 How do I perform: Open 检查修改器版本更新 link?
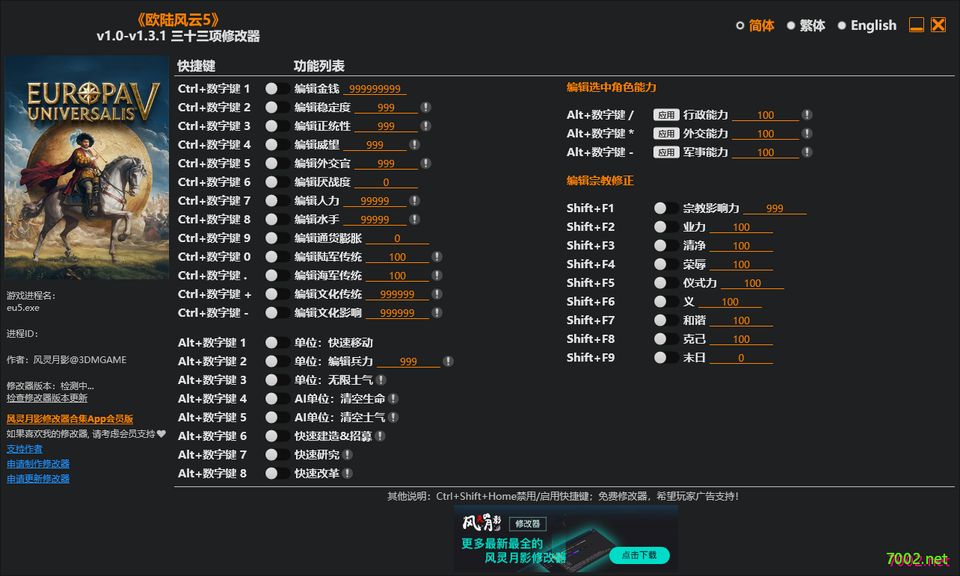click(47, 398)
